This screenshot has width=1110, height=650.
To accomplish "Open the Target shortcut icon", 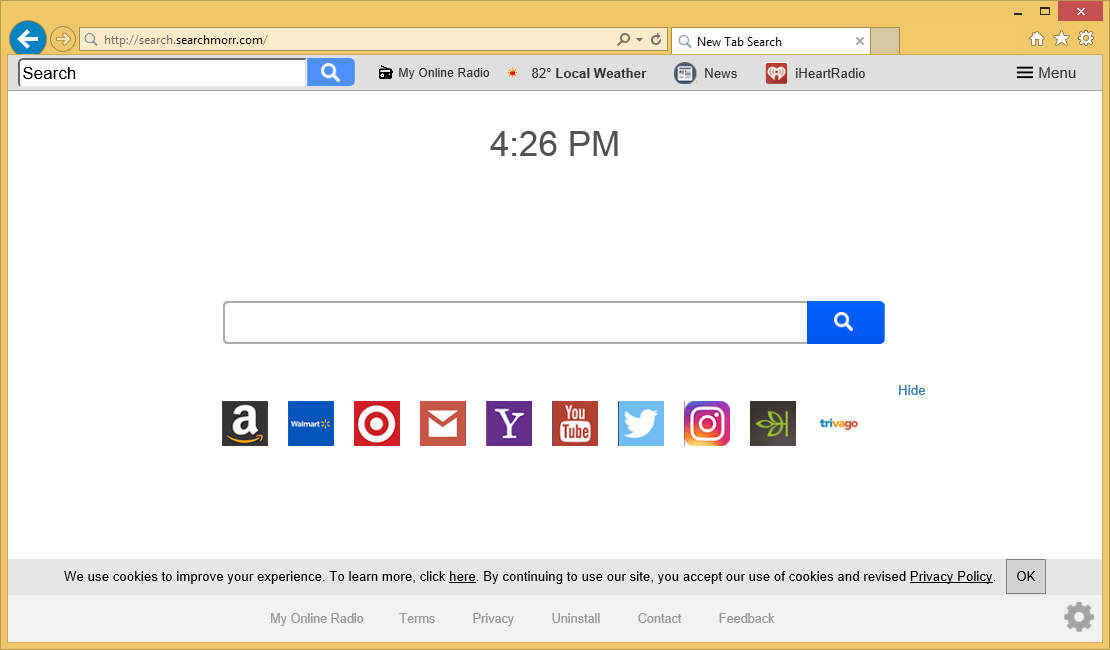I will [377, 424].
